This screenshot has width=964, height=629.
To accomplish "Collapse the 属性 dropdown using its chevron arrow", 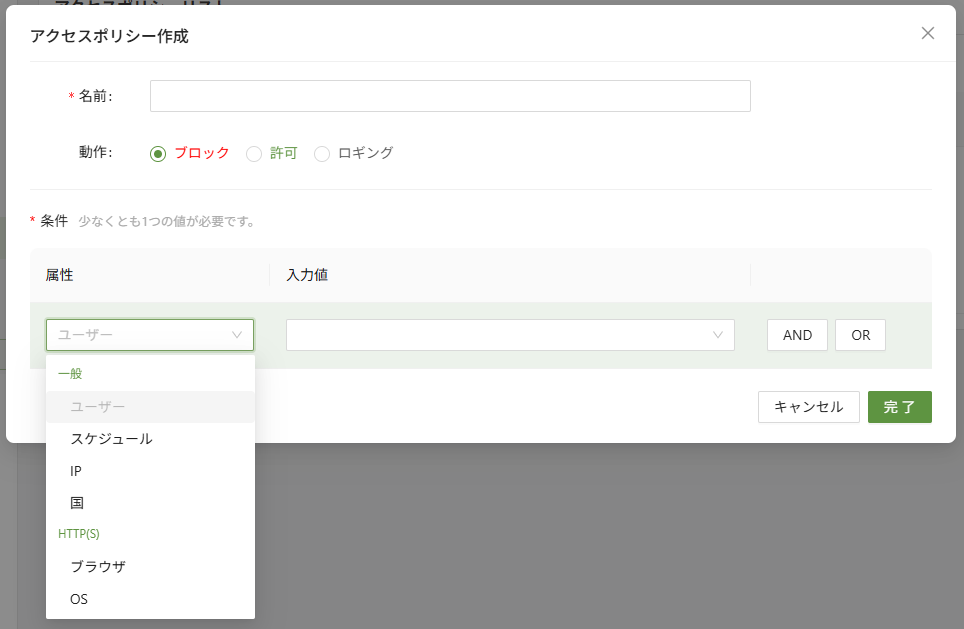I will (237, 335).
